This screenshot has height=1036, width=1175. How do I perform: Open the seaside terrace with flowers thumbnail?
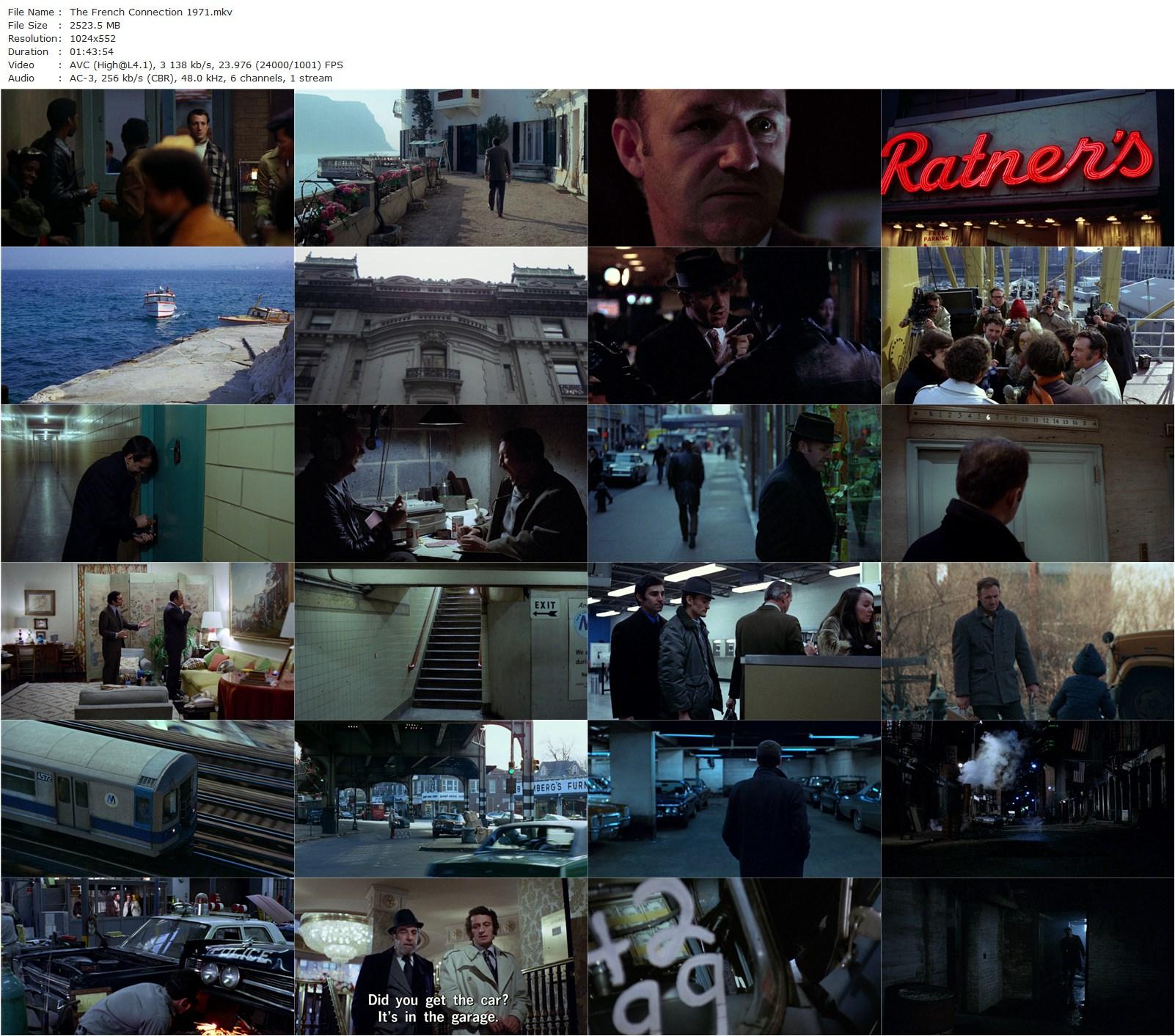pyautogui.click(x=441, y=168)
